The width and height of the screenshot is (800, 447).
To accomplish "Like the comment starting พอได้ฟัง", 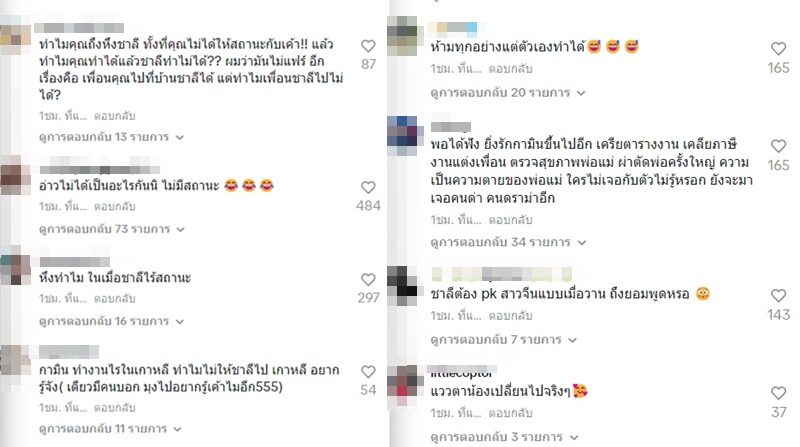I will [x=778, y=146].
